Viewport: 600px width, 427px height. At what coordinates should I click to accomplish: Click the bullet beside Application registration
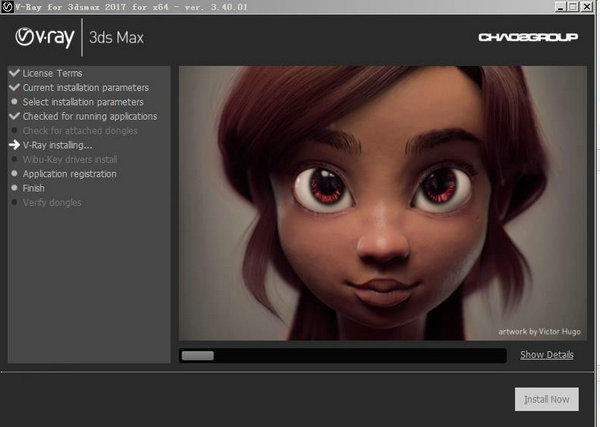tap(13, 174)
